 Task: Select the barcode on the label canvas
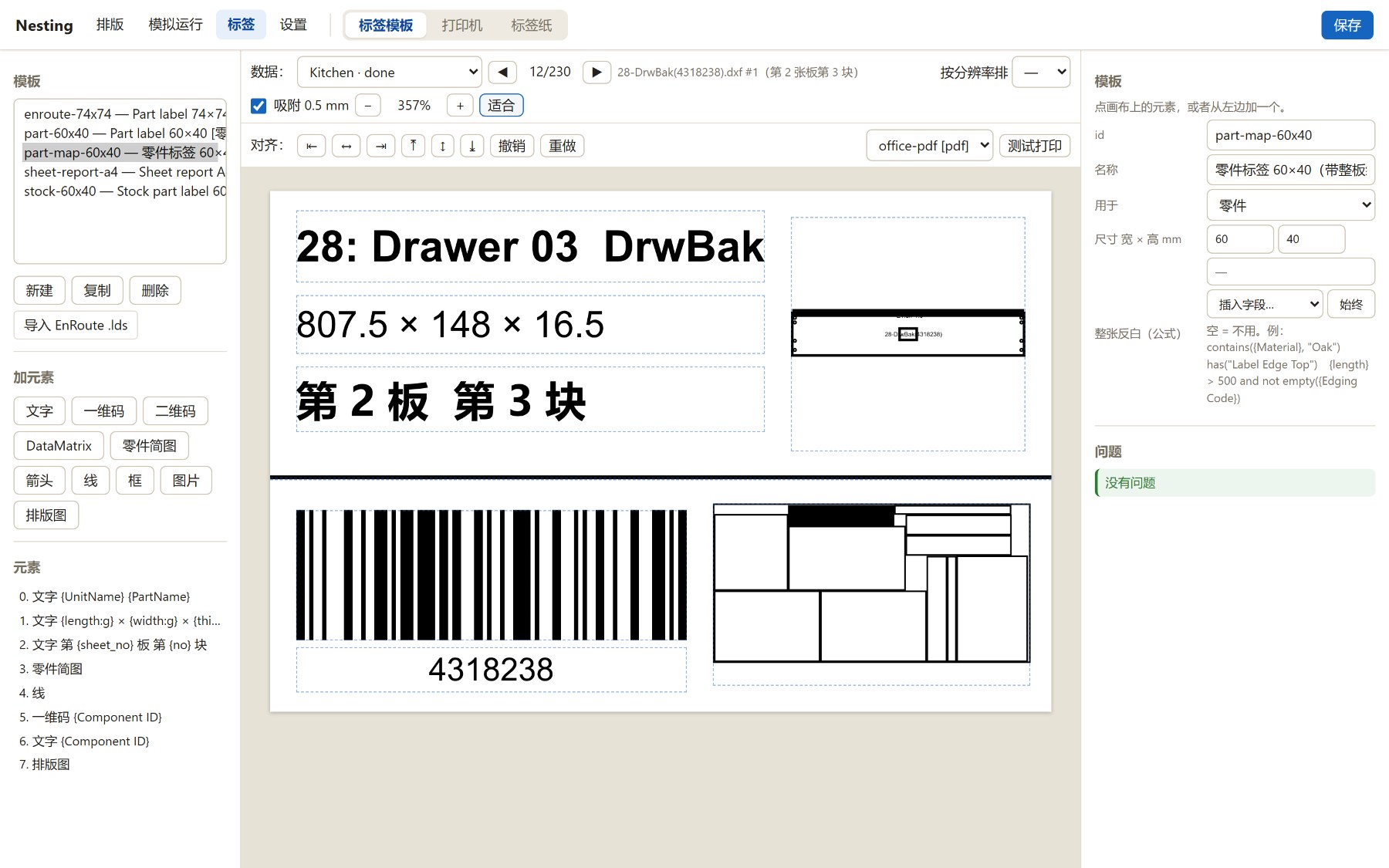pyautogui.click(x=492, y=575)
